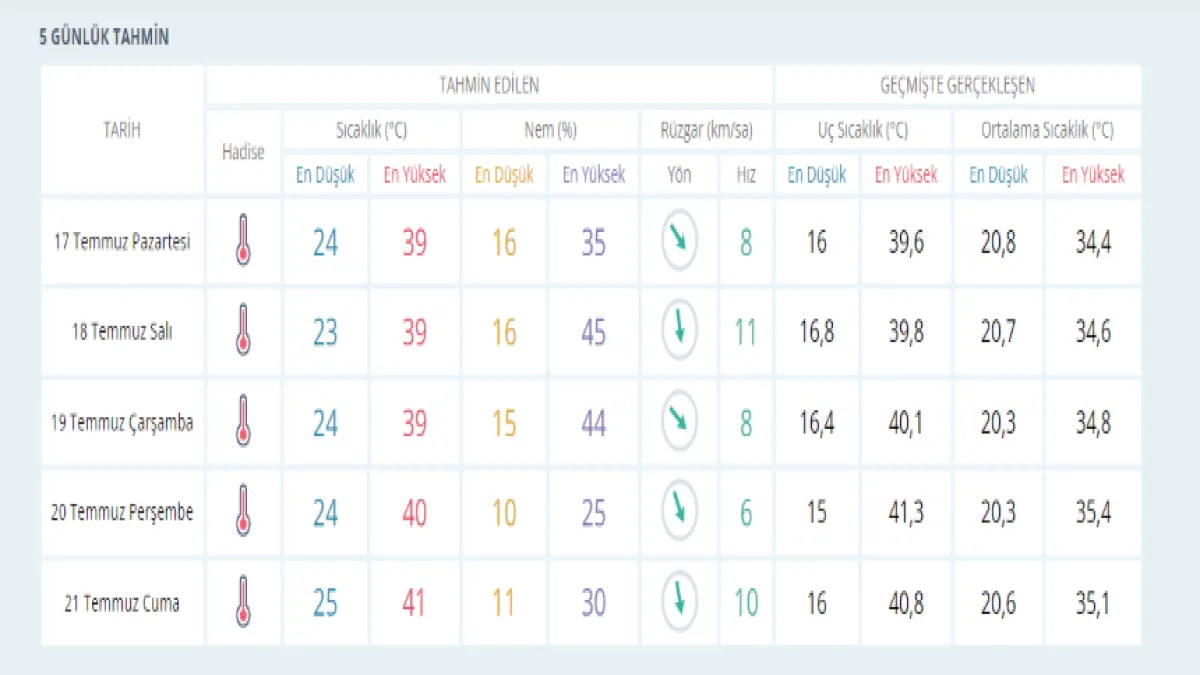
Task: Click the TAHMİN EDİLEN header
Action: (x=489, y=86)
